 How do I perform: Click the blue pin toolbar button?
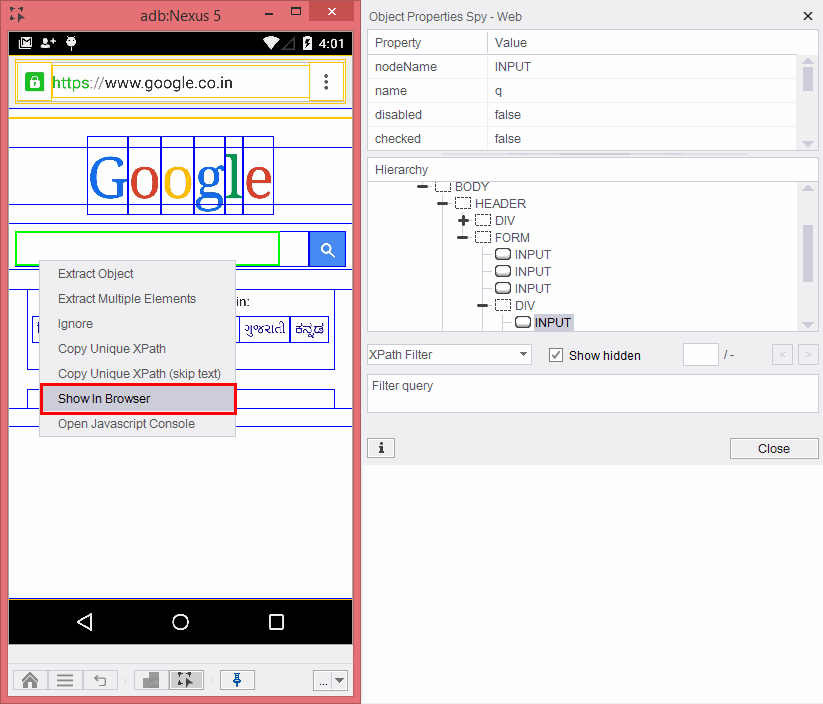(x=237, y=680)
